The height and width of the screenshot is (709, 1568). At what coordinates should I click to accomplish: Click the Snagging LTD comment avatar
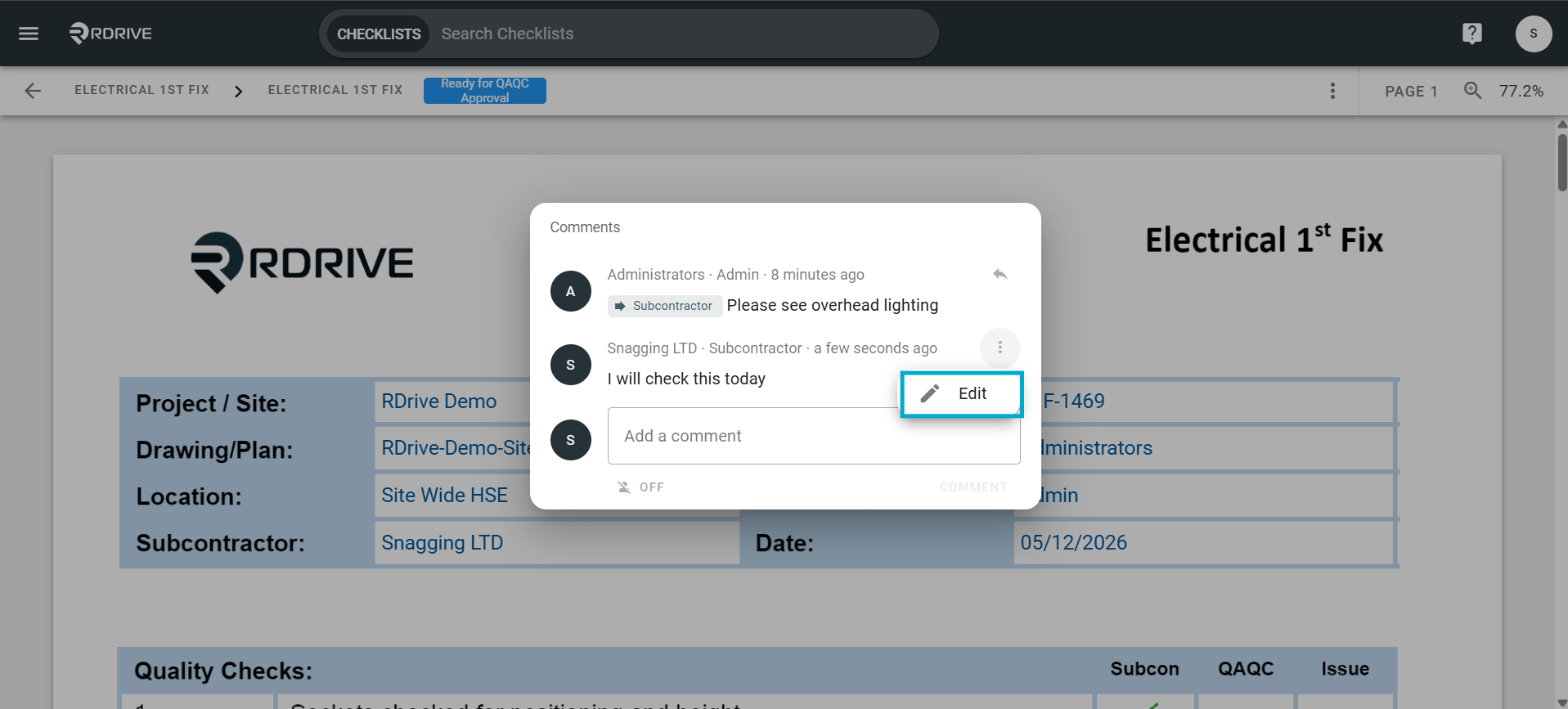point(571,365)
